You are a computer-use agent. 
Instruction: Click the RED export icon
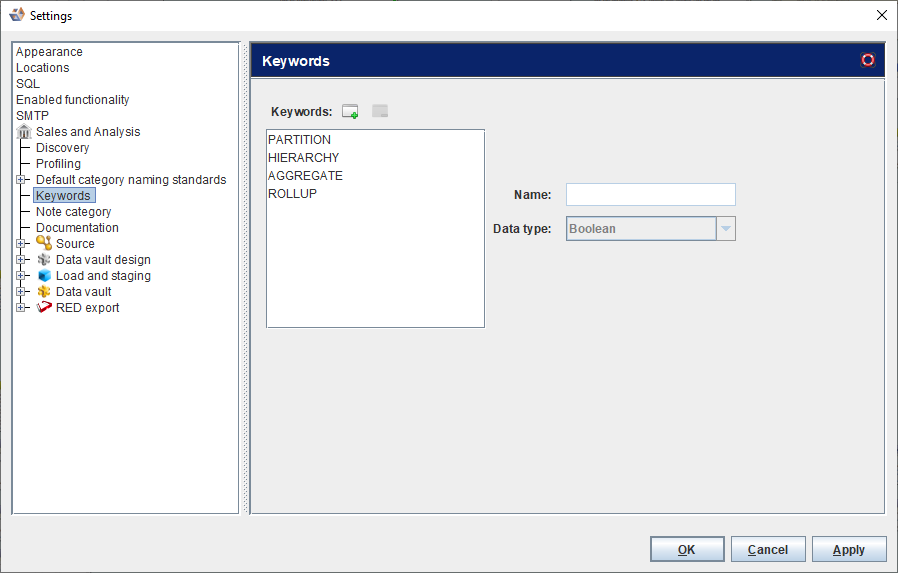pos(44,308)
